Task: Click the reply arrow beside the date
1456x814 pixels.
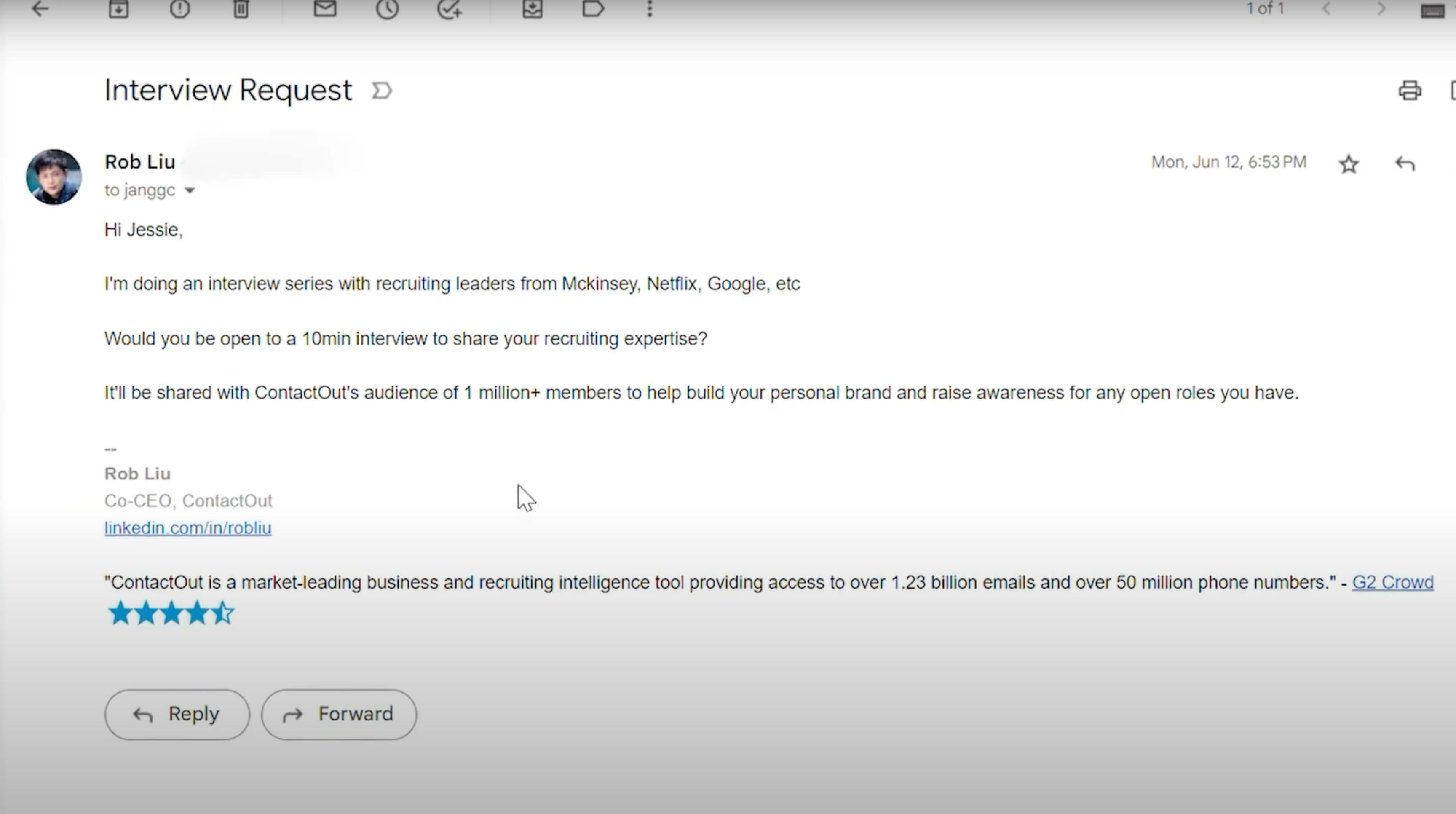Action: (1405, 164)
